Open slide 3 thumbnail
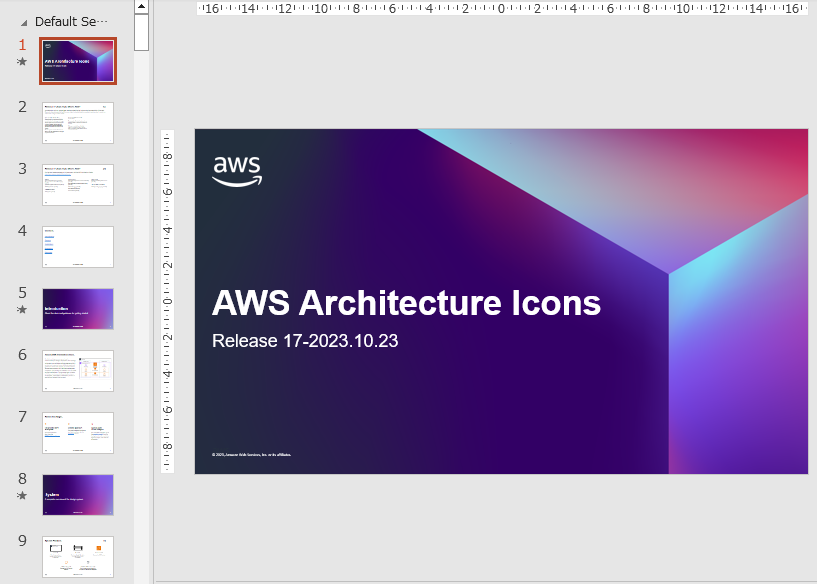This screenshot has height=584, width=817. (x=78, y=185)
